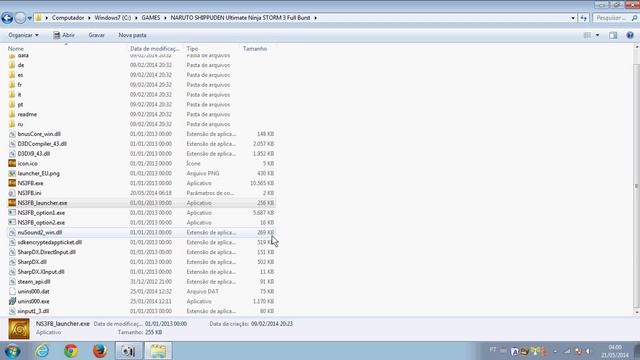Open the address bar history dropdown
The image size is (640, 360).
click(x=573, y=18)
